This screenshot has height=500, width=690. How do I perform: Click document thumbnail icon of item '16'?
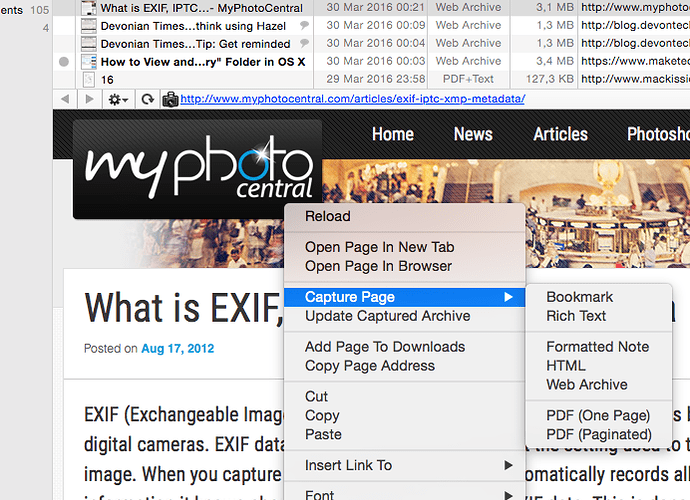(89, 79)
